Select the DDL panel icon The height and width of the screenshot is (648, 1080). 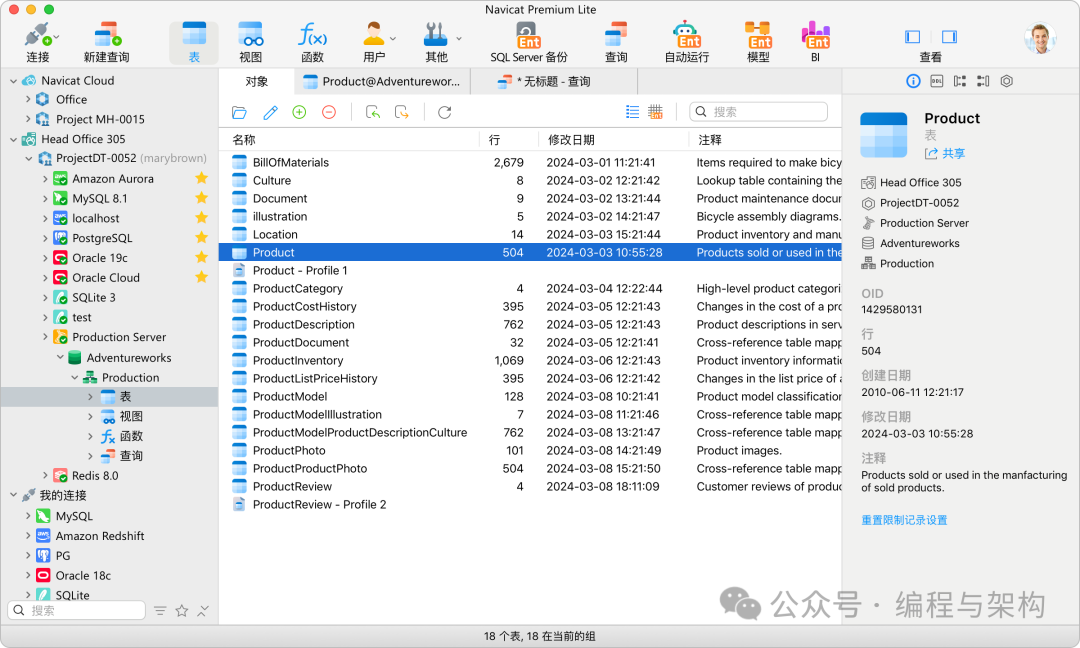click(937, 81)
